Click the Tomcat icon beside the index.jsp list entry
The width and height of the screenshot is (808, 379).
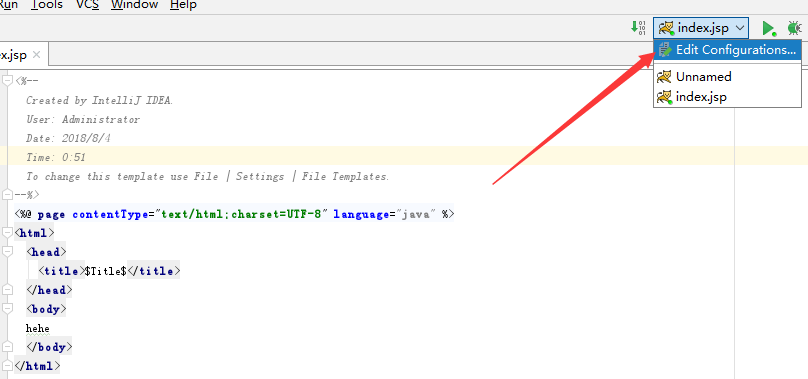[x=665, y=96]
